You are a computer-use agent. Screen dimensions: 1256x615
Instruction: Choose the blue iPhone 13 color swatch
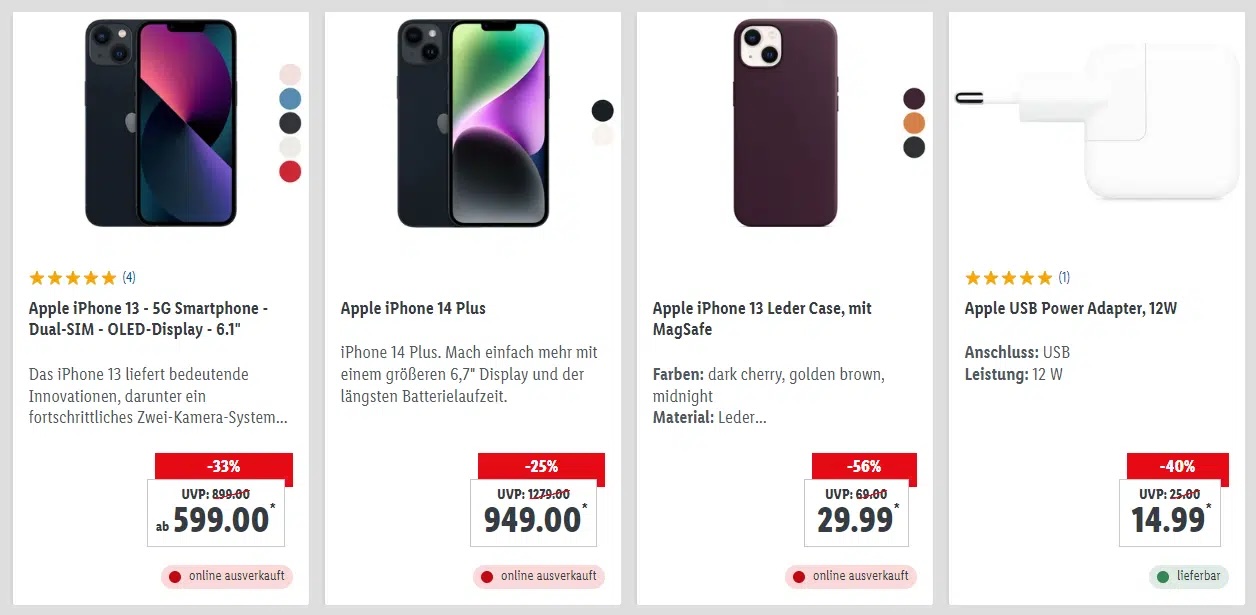[290, 99]
